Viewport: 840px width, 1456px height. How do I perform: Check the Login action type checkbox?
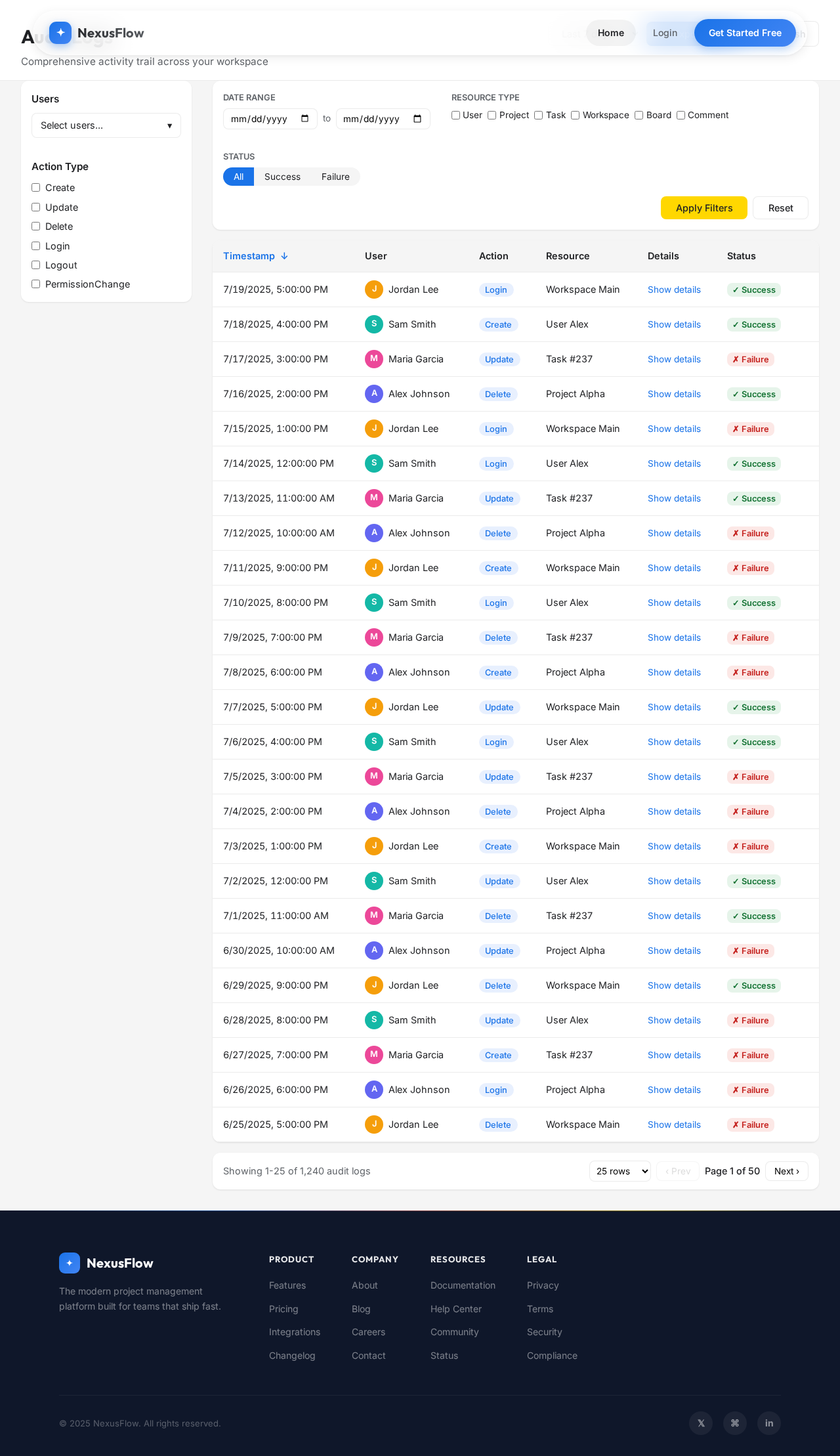tap(36, 246)
